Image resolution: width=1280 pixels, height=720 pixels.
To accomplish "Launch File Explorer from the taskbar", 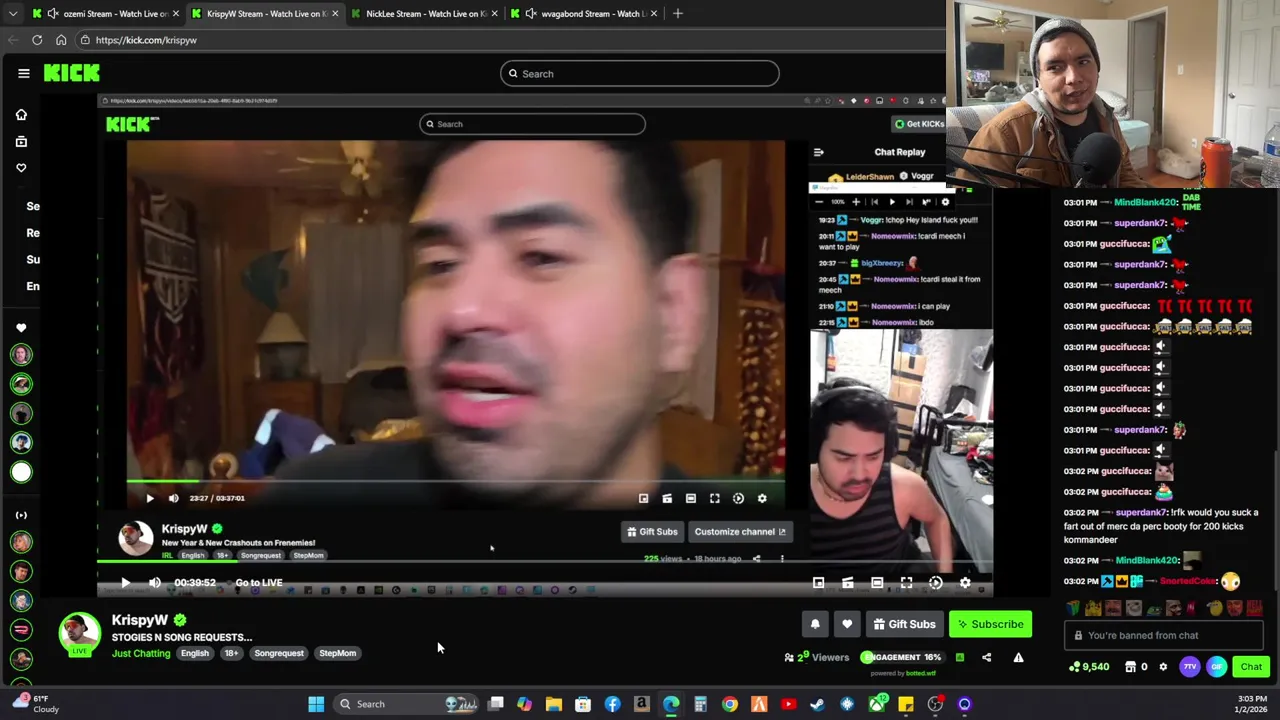I will click(554, 704).
